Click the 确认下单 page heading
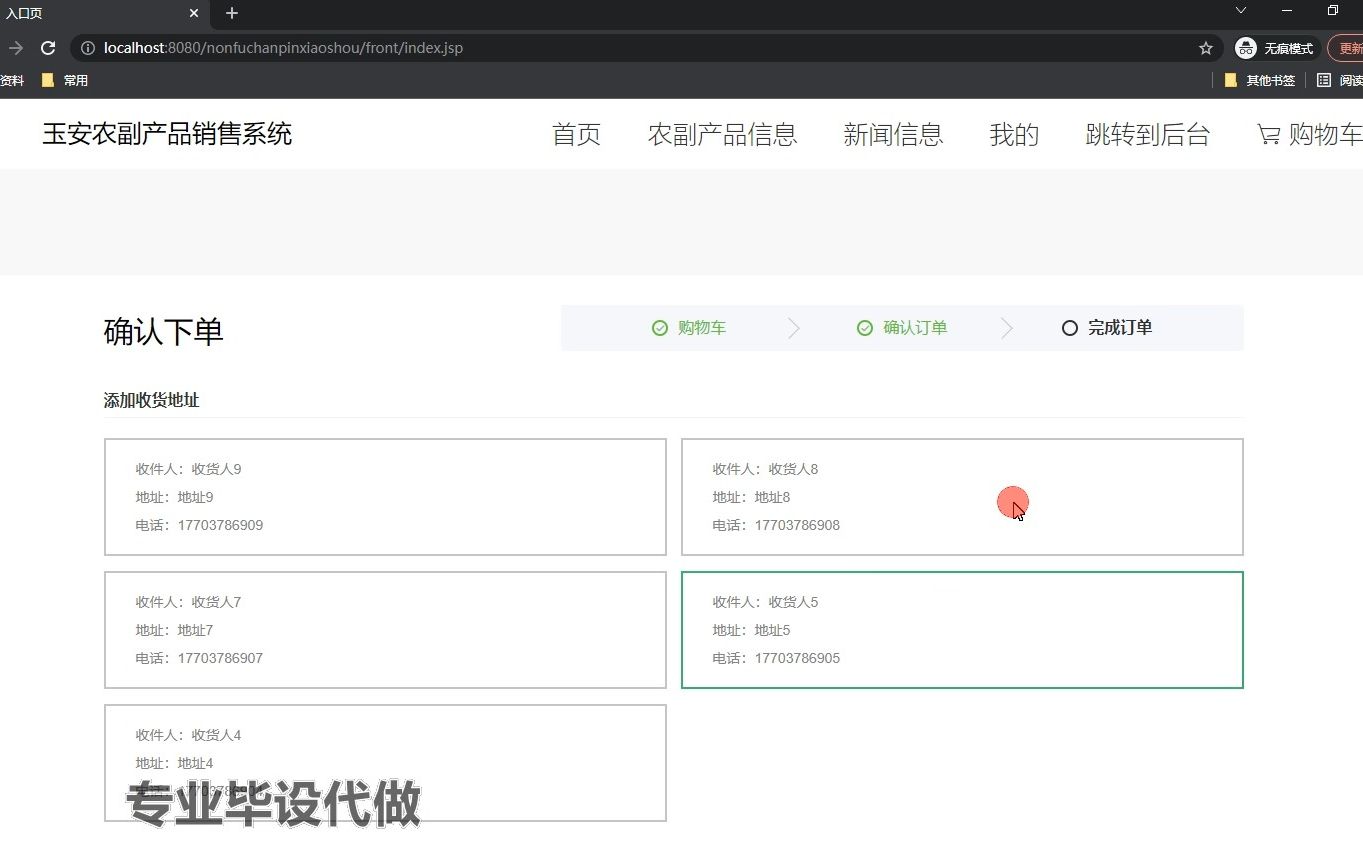1363x852 pixels. (x=164, y=331)
